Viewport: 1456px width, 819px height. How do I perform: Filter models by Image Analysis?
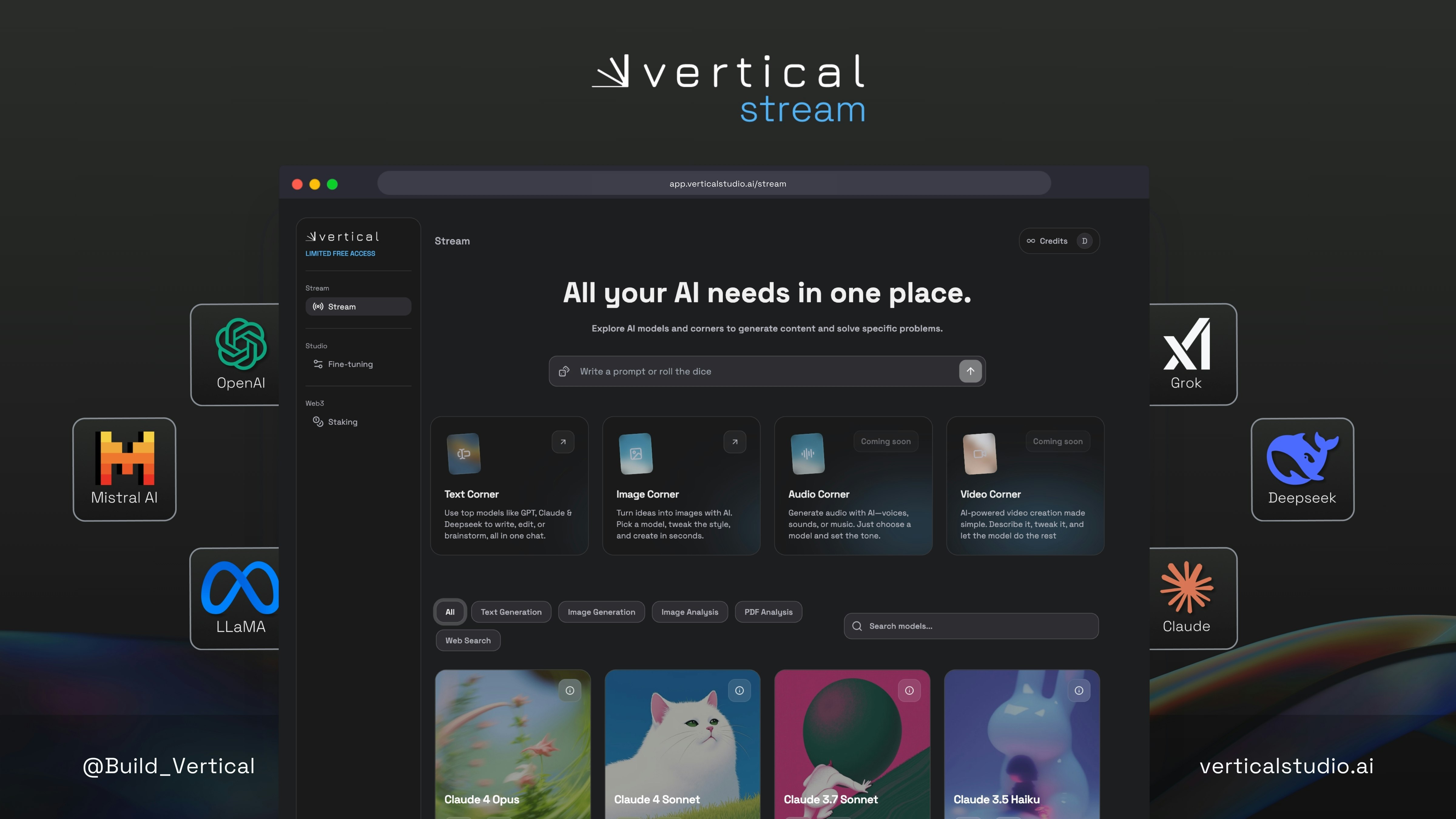[x=689, y=612]
